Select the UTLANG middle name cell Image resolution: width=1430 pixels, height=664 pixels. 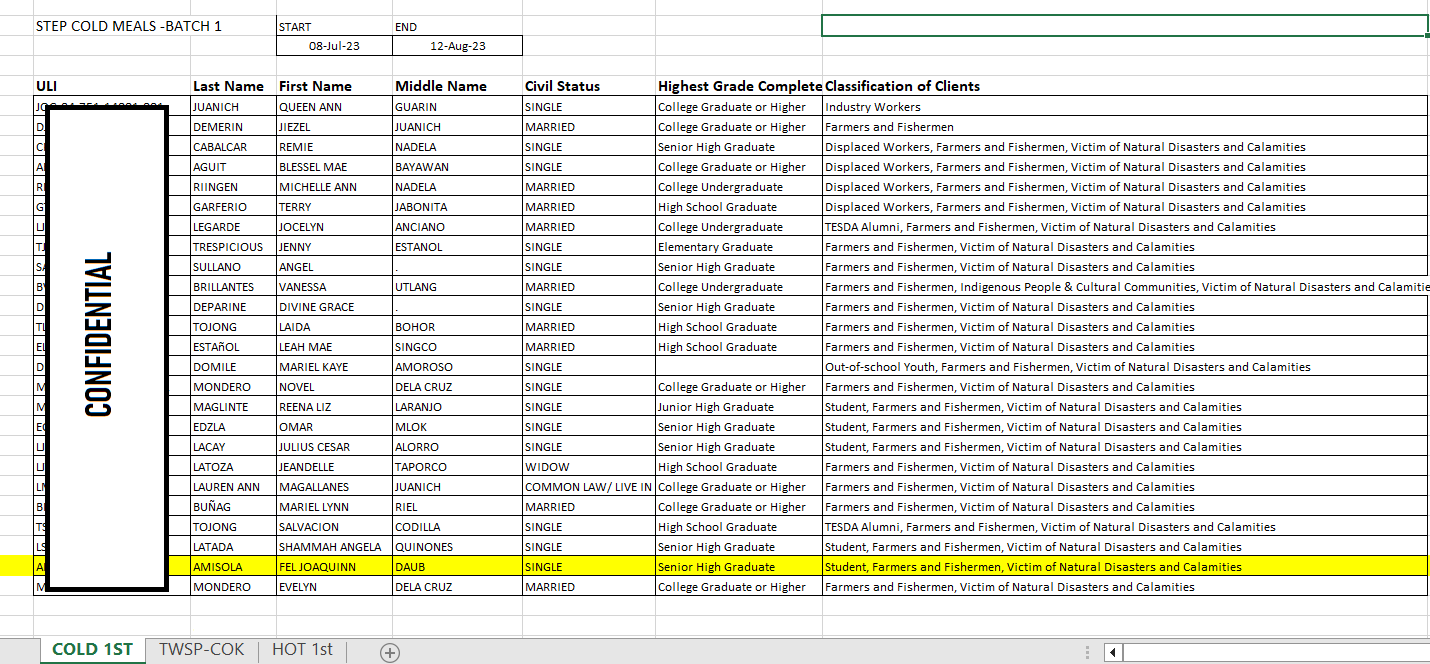[x=457, y=287]
